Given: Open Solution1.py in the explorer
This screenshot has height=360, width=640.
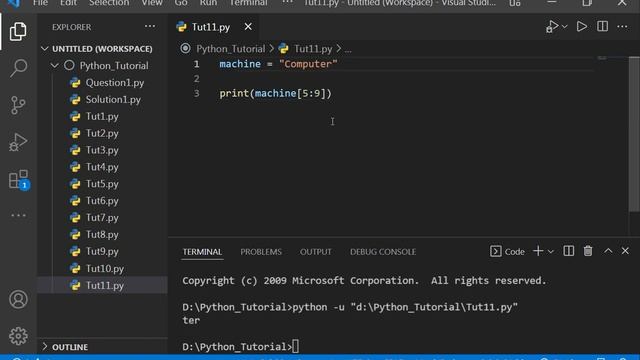Looking at the screenshot, I should [113, 100].
